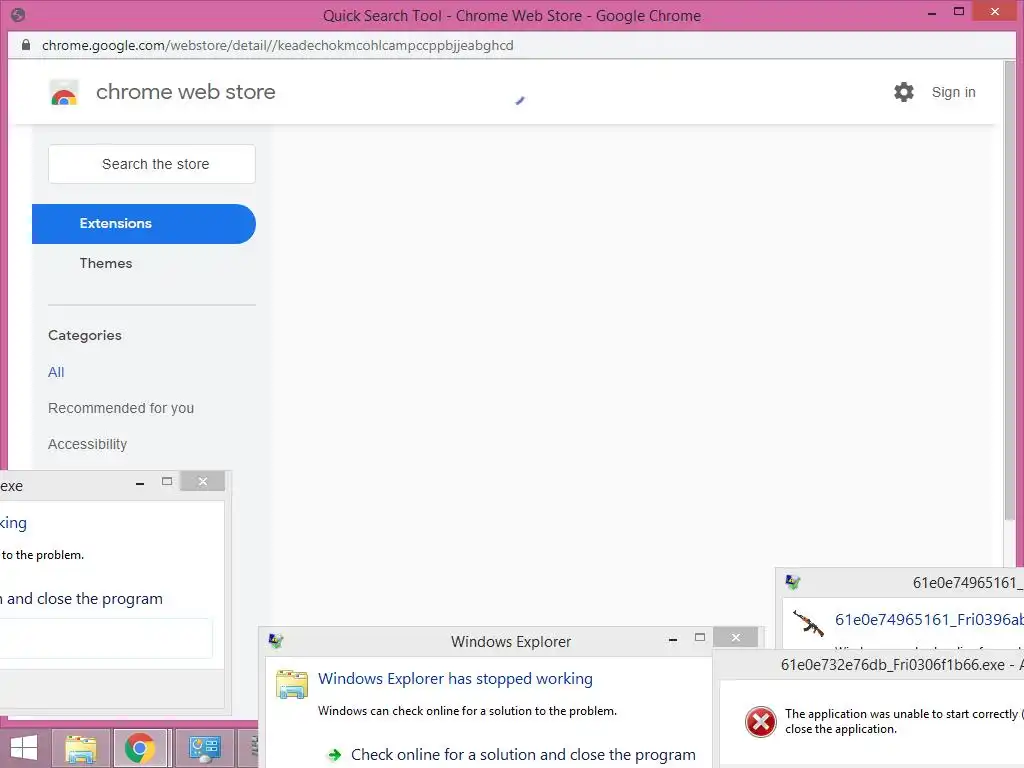
Task: Click 'Windows Explorer has stopped working' heading
Action: tap(455, 679)
